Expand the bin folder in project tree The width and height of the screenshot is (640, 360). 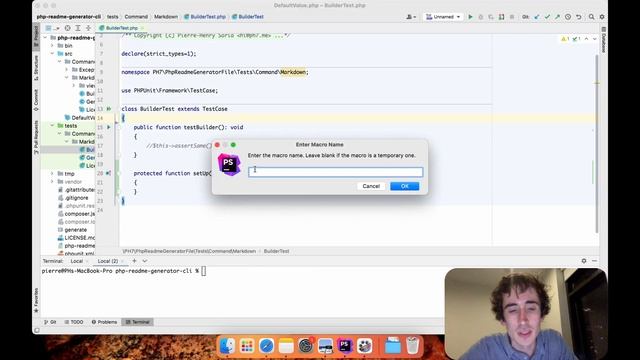[x=52, y=46]
